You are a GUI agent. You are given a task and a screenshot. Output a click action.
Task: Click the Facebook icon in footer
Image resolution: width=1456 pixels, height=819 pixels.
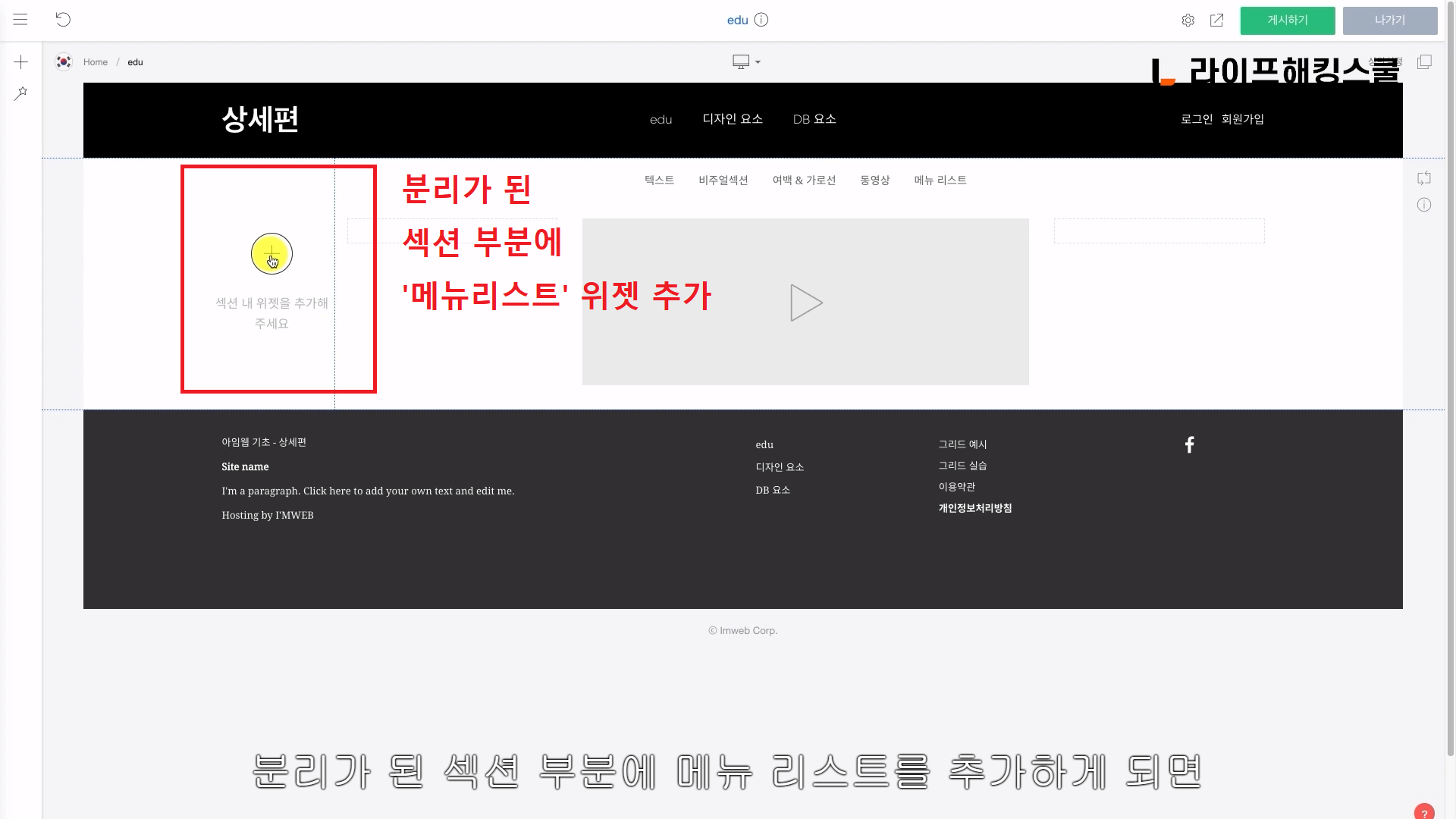tap(1189, 445)
